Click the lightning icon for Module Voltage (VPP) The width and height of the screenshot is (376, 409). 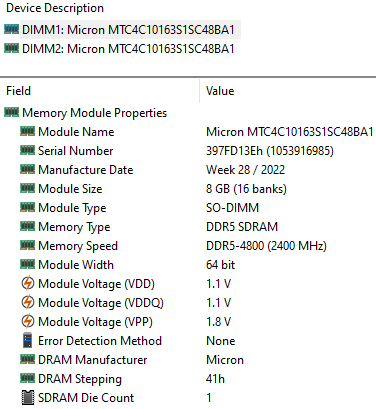27,321
